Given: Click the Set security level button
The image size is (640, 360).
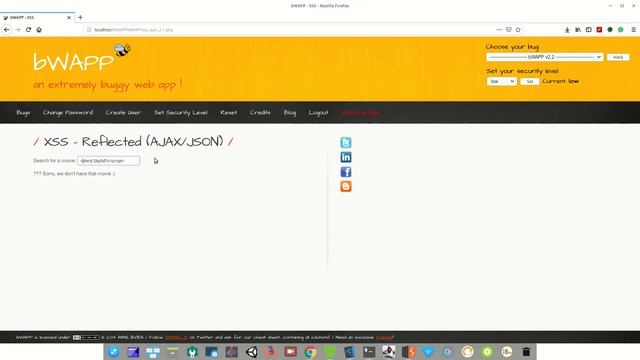Looking at the screenshot, I should tap(530, 81).
